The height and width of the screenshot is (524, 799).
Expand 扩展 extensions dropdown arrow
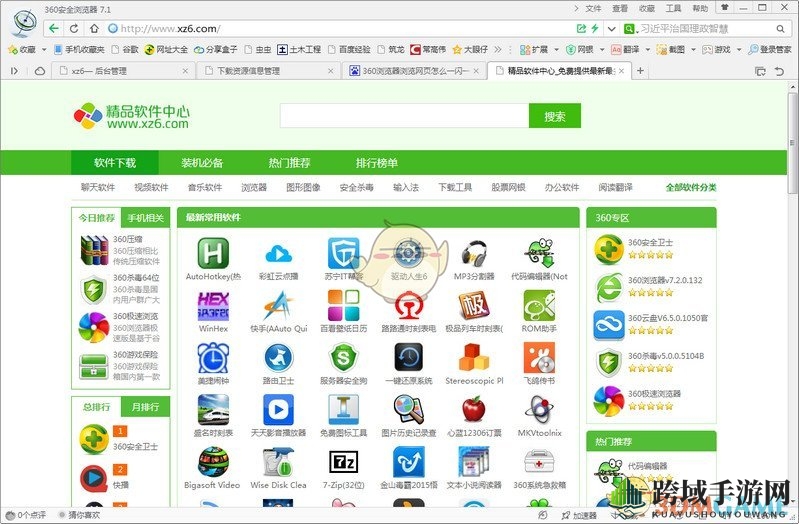point(556,49)
